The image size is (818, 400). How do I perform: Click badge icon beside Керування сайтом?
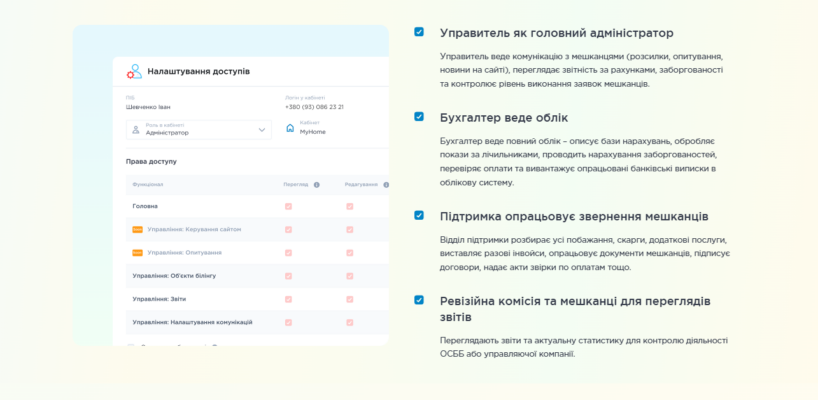pos(138,229)
